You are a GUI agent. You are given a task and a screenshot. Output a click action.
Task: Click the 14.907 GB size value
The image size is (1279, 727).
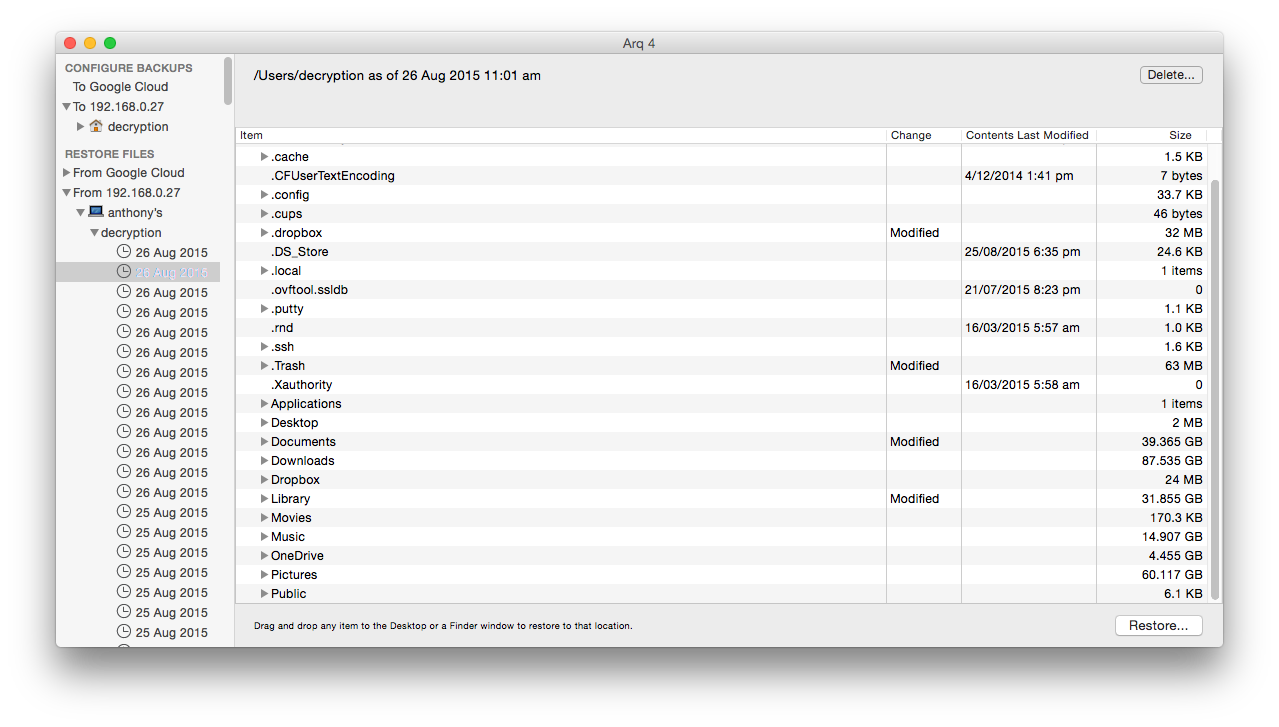1172,537
